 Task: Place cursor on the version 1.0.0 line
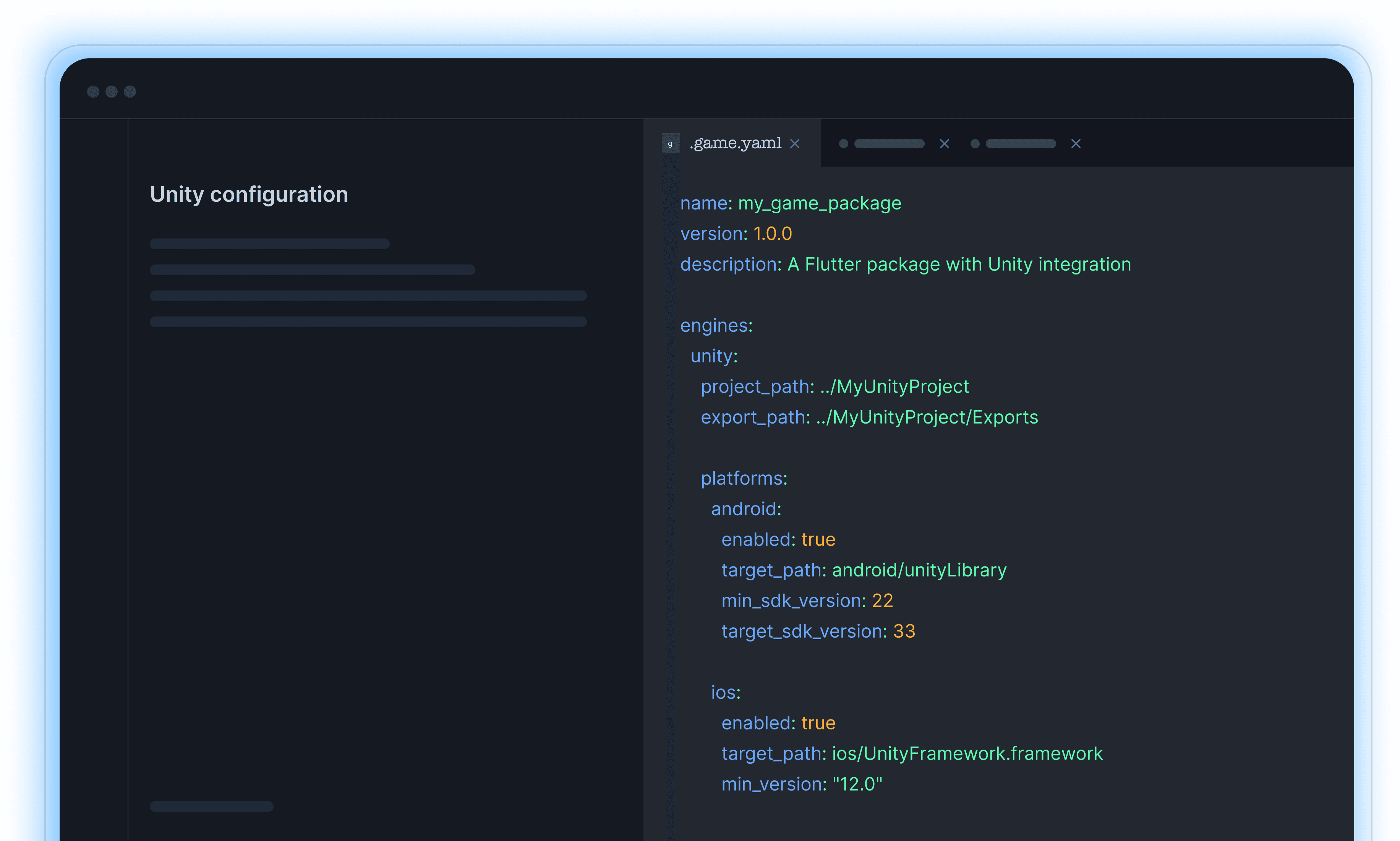coord(736,234)
